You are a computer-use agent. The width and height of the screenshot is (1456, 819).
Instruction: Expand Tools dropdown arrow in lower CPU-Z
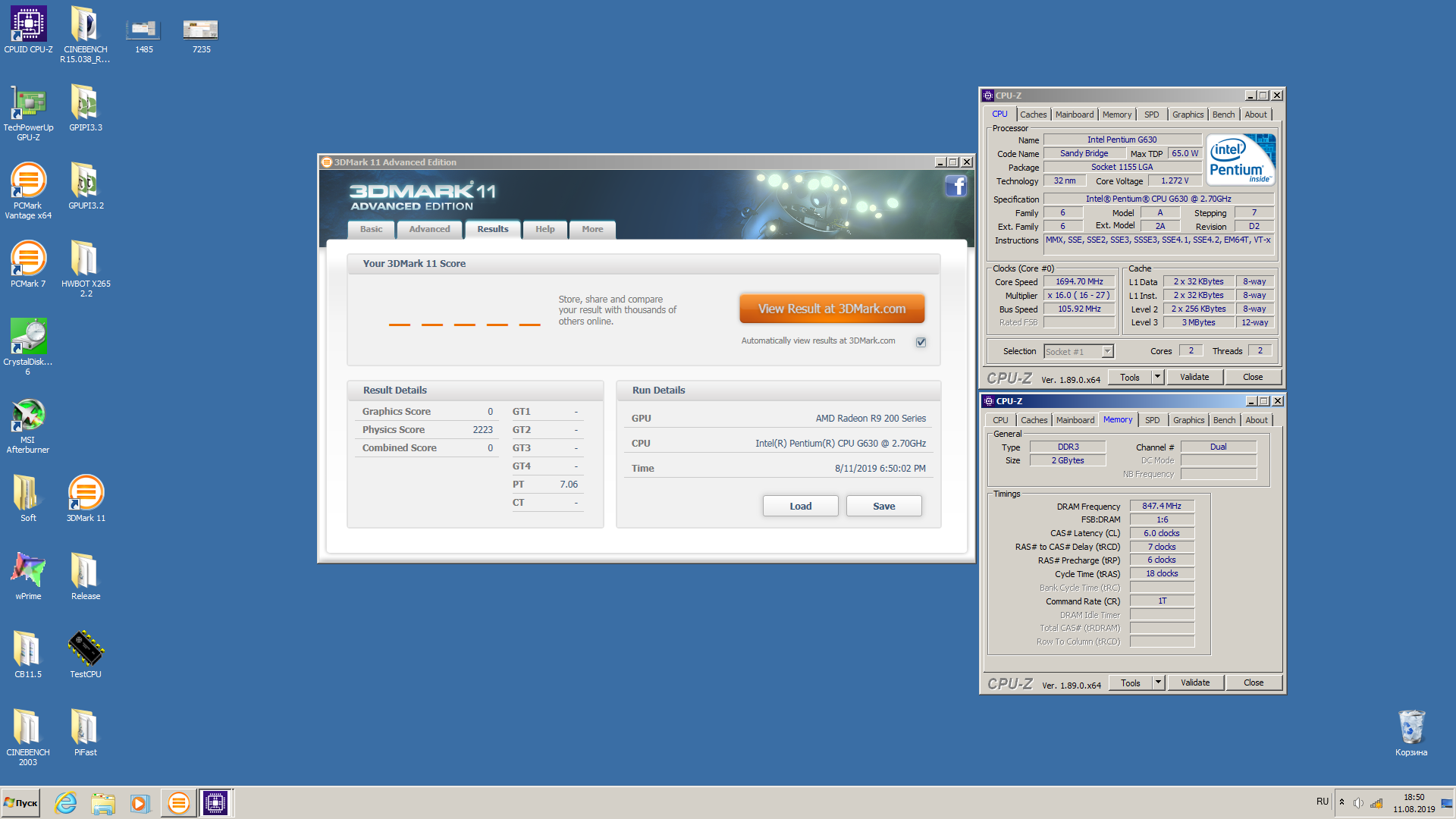coord(1158,682)
